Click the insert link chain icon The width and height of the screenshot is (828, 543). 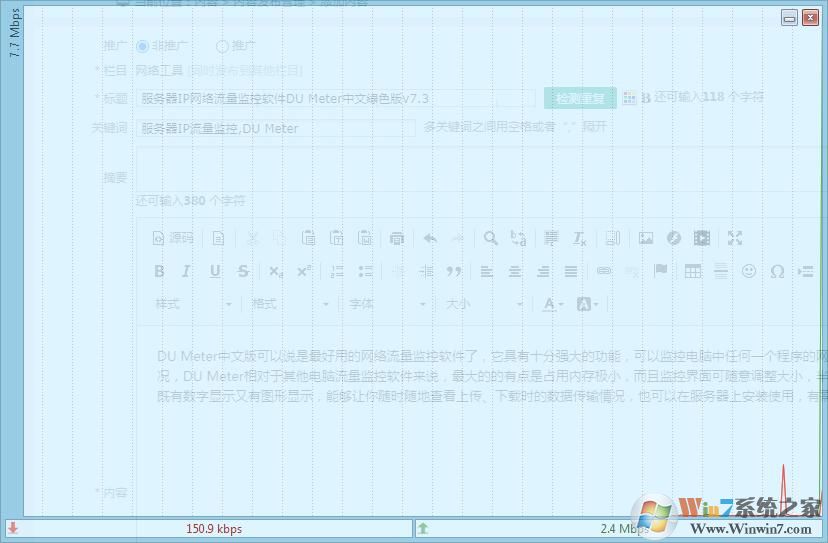(604, 271)
